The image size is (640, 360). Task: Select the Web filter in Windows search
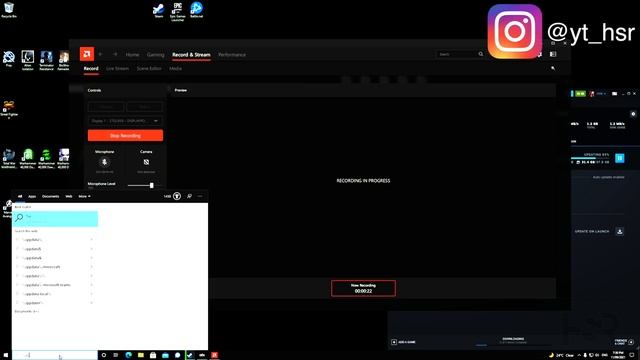coord(69,196)
